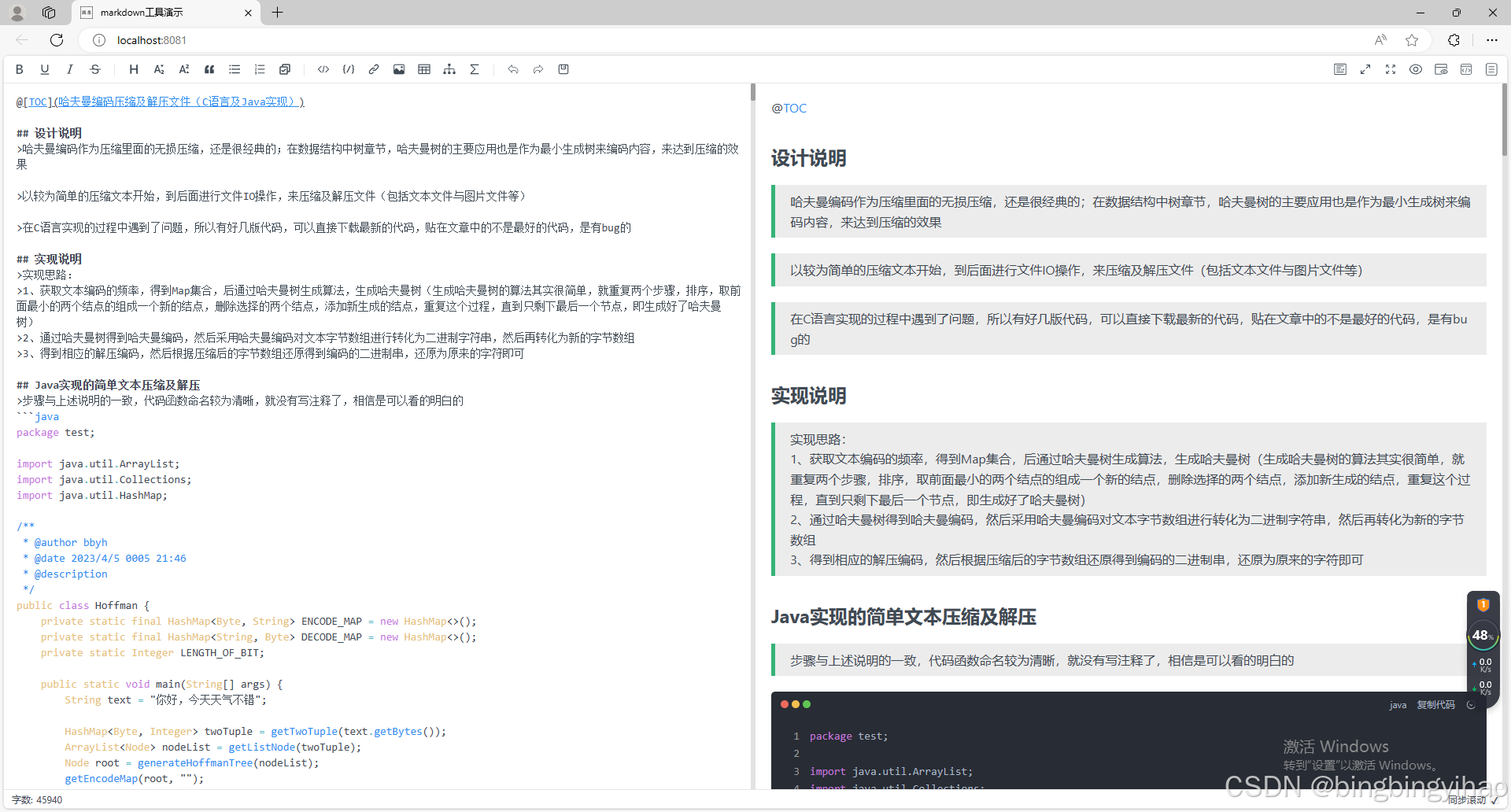Open a new browser tab

coord(277,13)
